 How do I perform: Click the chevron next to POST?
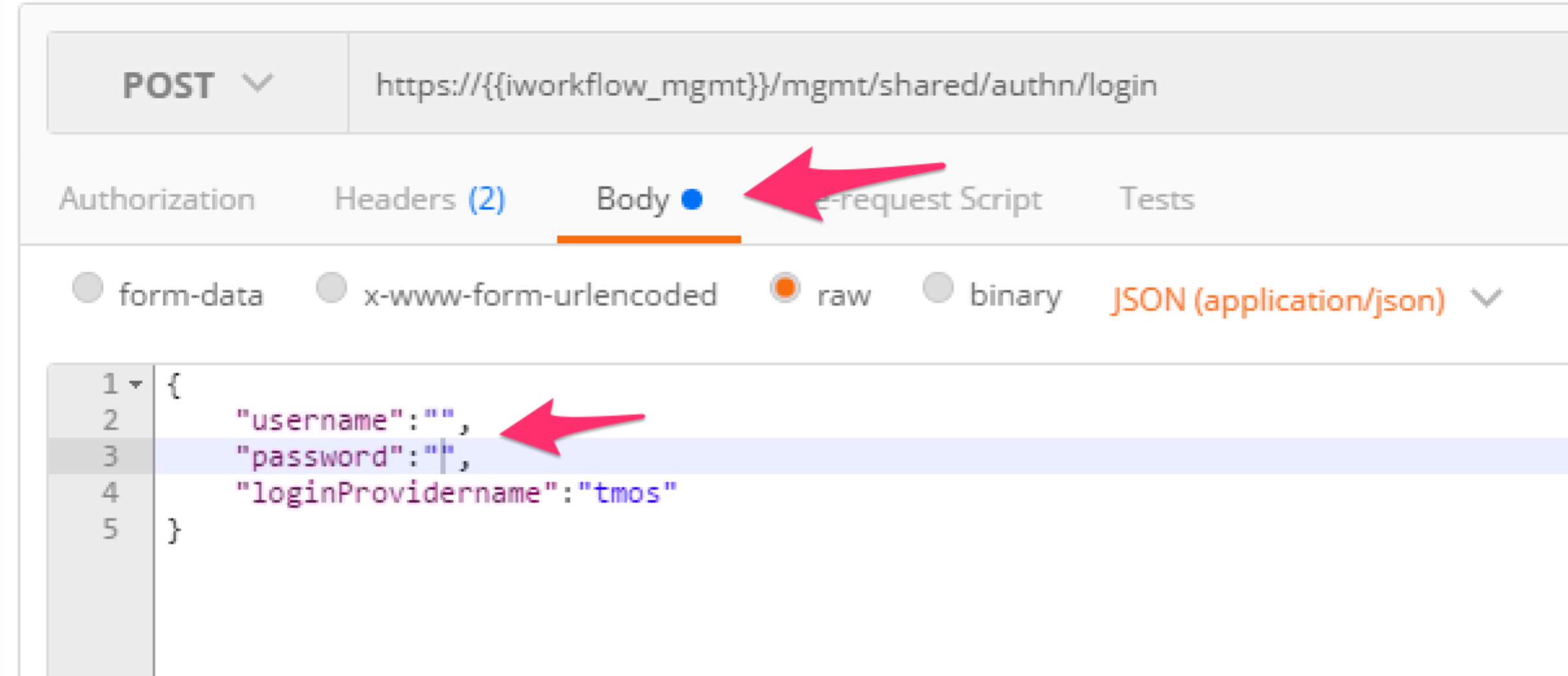pyautogui.click(x=257, y=83)
